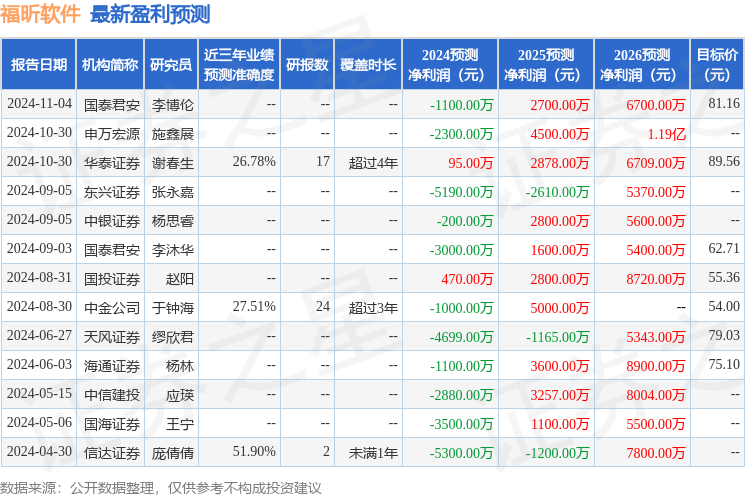The width and height of the screenshot is (745, 497).
Task: Select analyst 王宁
Action: tap(180, 424)
